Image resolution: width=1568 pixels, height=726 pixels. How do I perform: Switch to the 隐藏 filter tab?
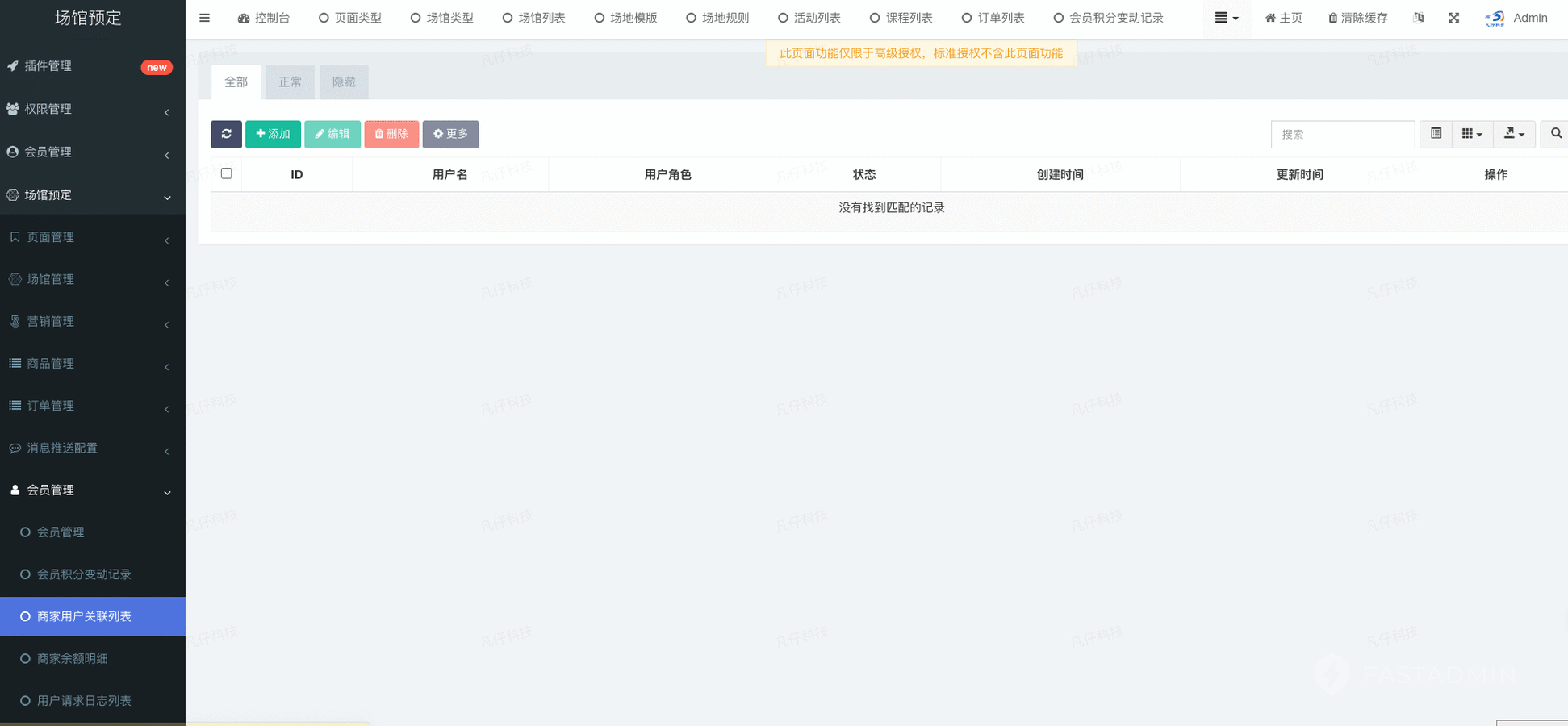(344, 82)
